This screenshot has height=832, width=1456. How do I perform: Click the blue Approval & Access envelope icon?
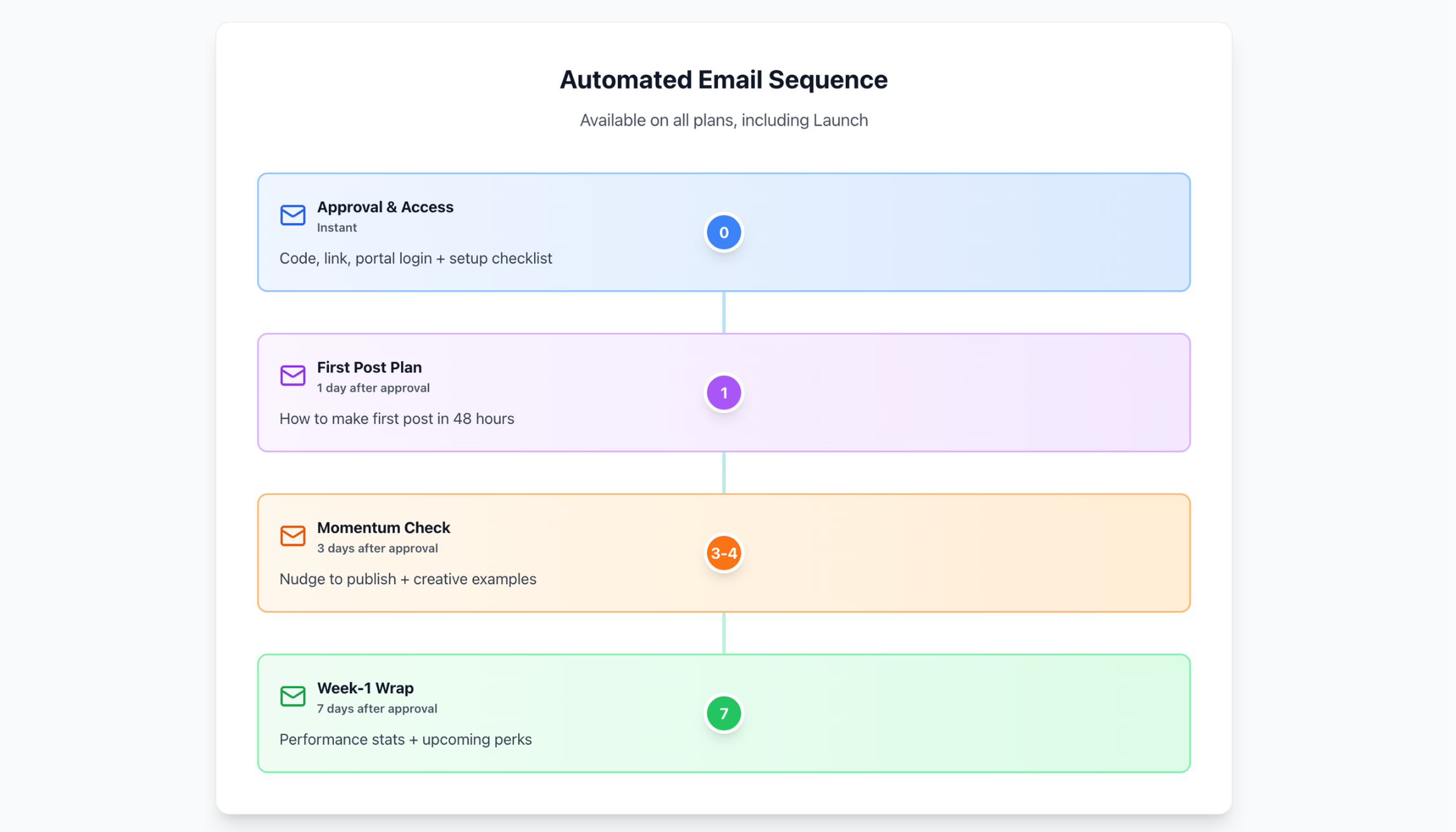(x=292, y=215)
